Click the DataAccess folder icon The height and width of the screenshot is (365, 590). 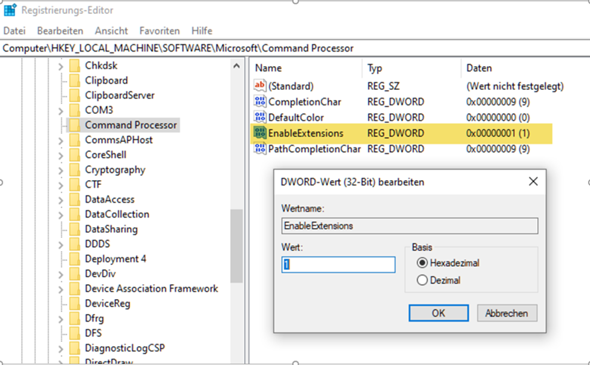[x=75, y=199]
